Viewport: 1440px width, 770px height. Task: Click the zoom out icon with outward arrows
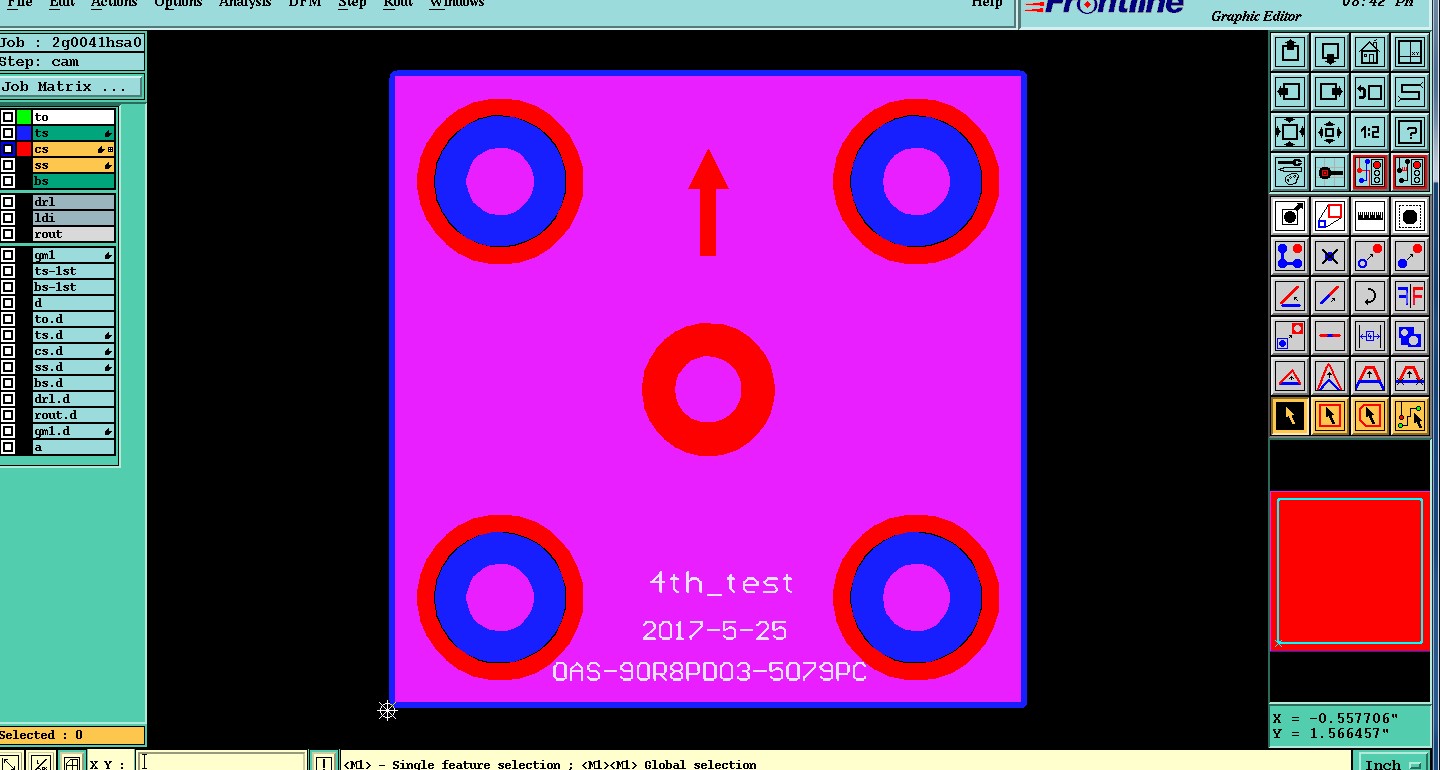click(1290, 132)
